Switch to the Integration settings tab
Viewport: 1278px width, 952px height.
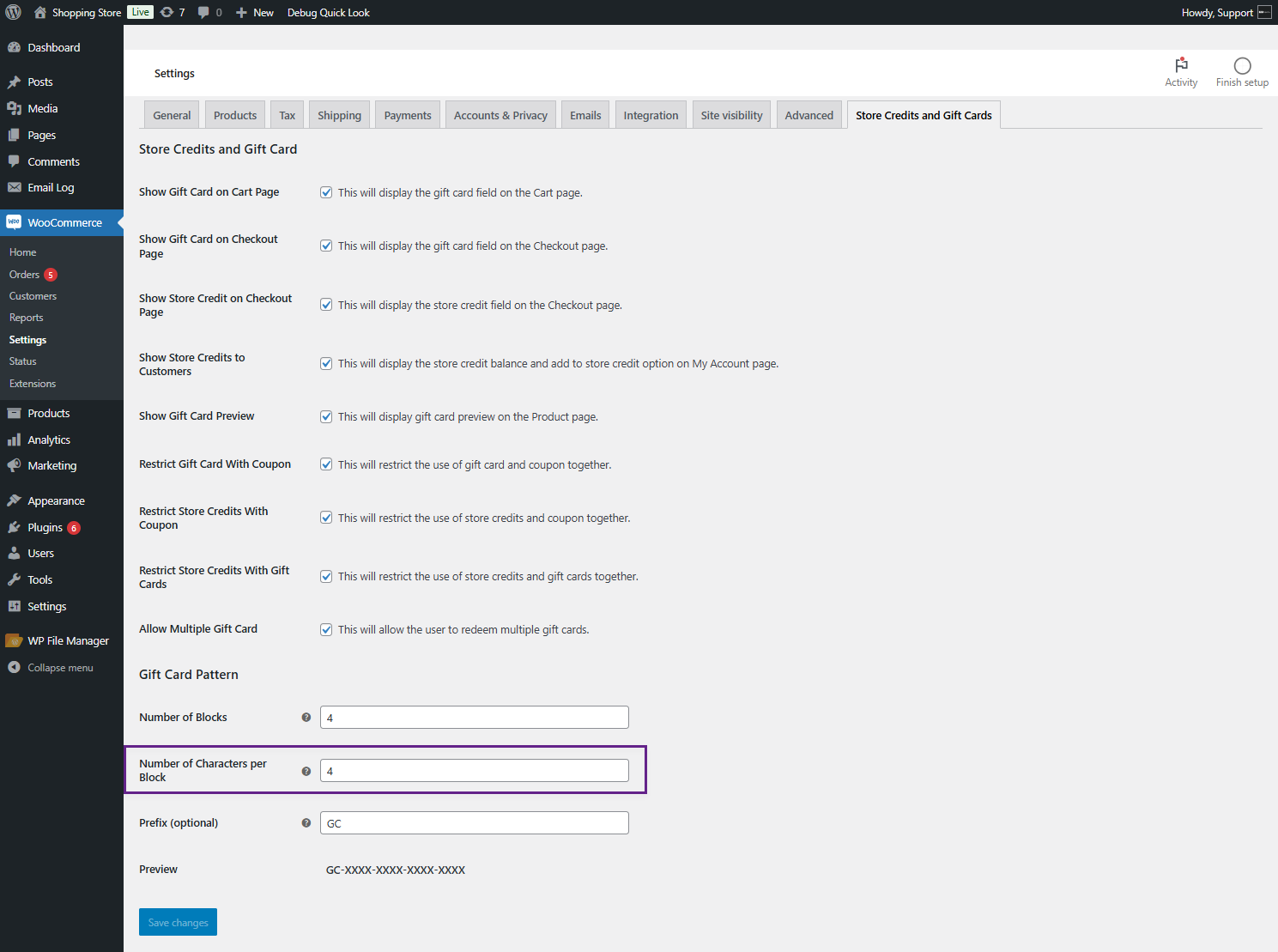[651, 115]
